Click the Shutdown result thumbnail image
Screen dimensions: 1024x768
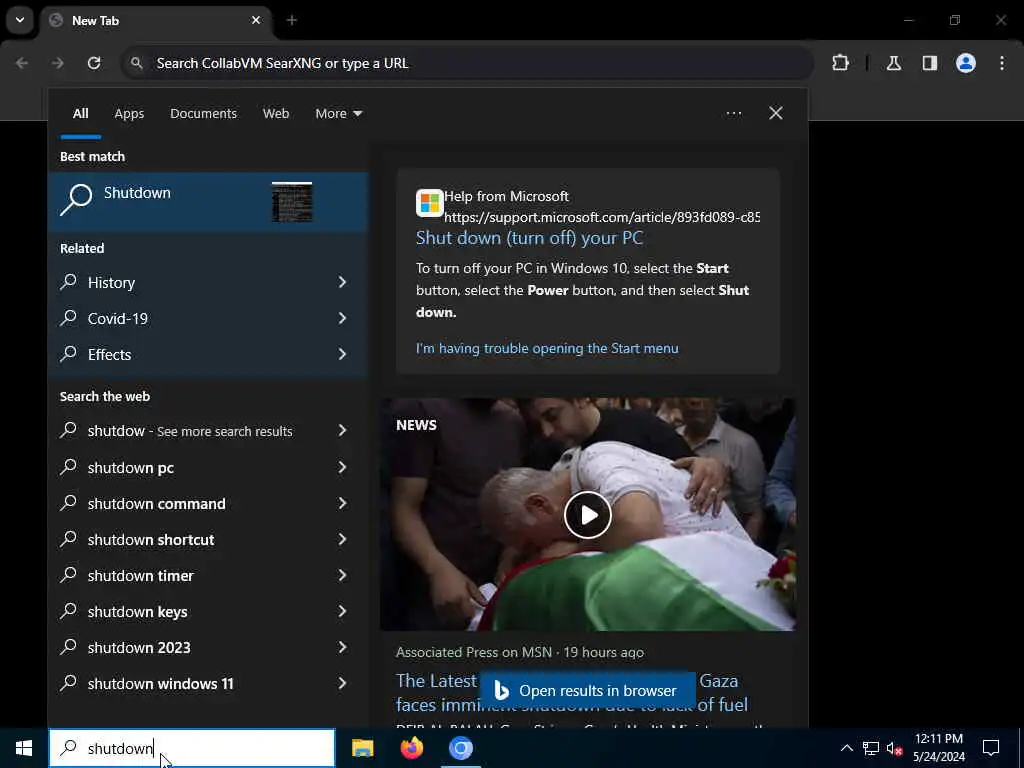tap(292, 202)
